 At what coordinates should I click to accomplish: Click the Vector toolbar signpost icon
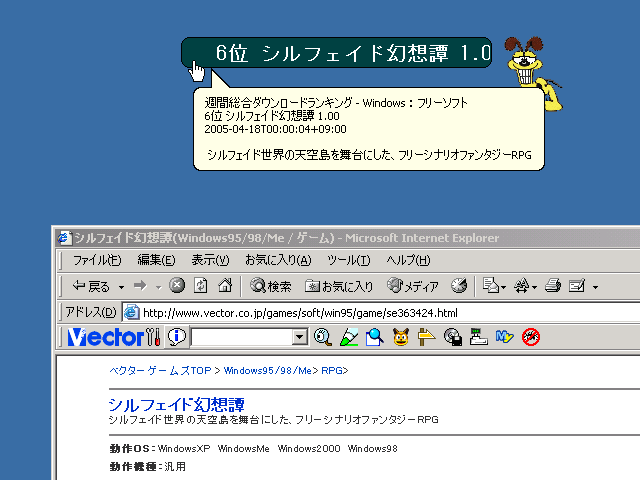(x=427, y=337)
